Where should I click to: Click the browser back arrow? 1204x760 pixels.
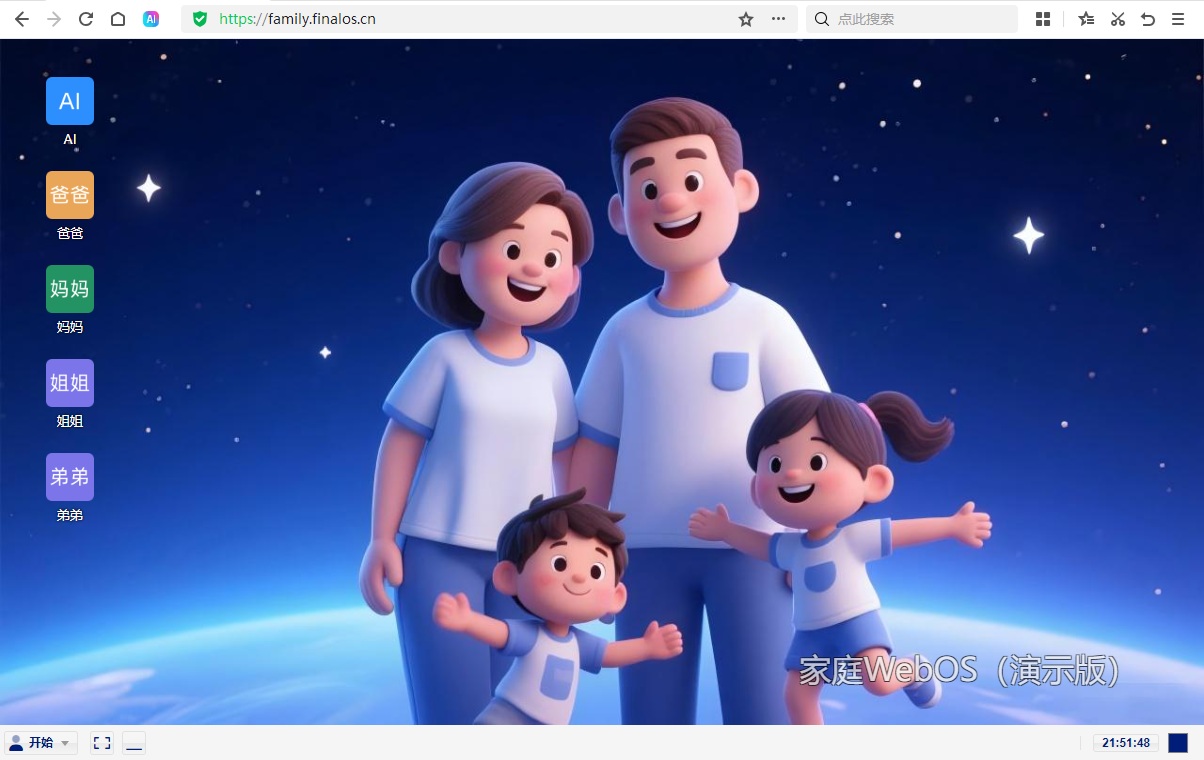[x=21, y=19]
